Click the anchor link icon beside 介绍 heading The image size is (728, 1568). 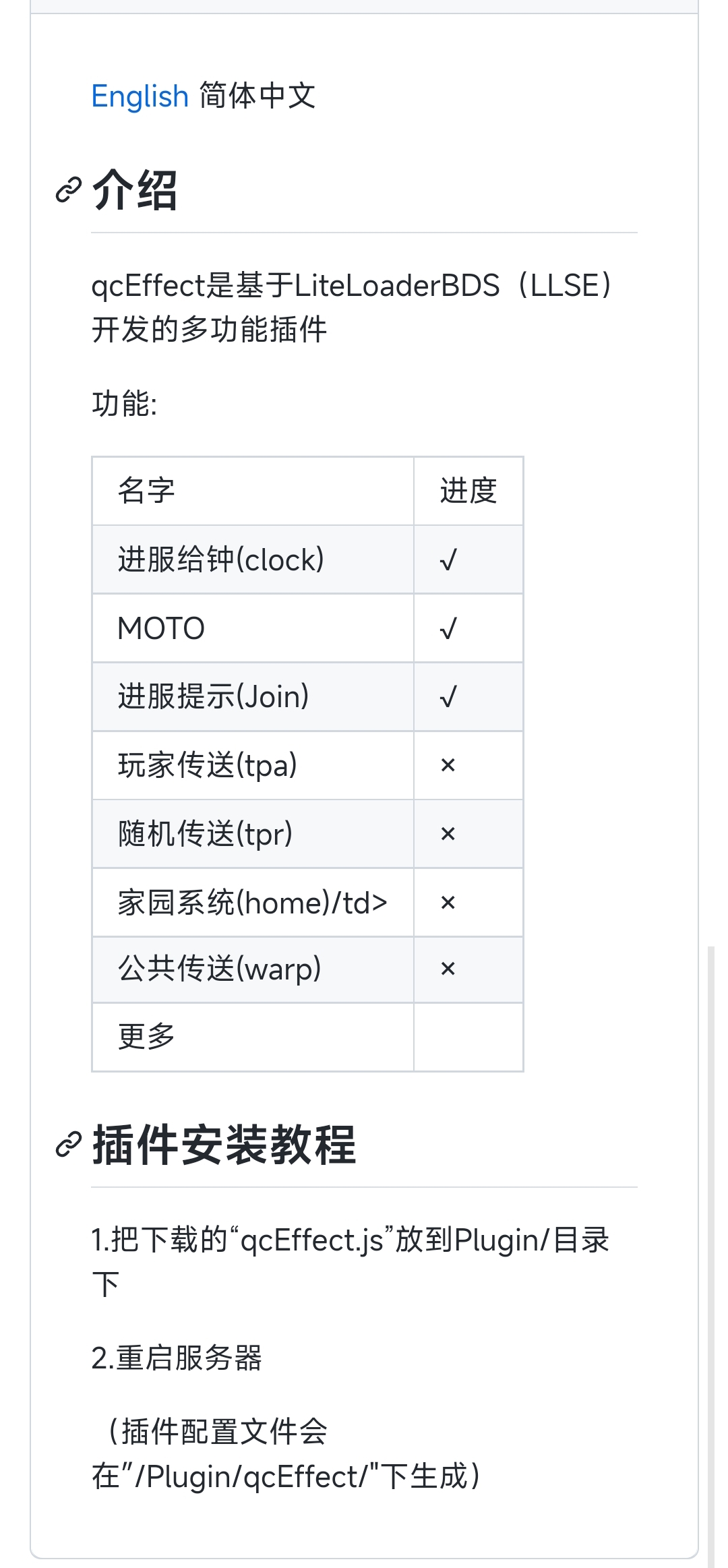click(68, 190)
